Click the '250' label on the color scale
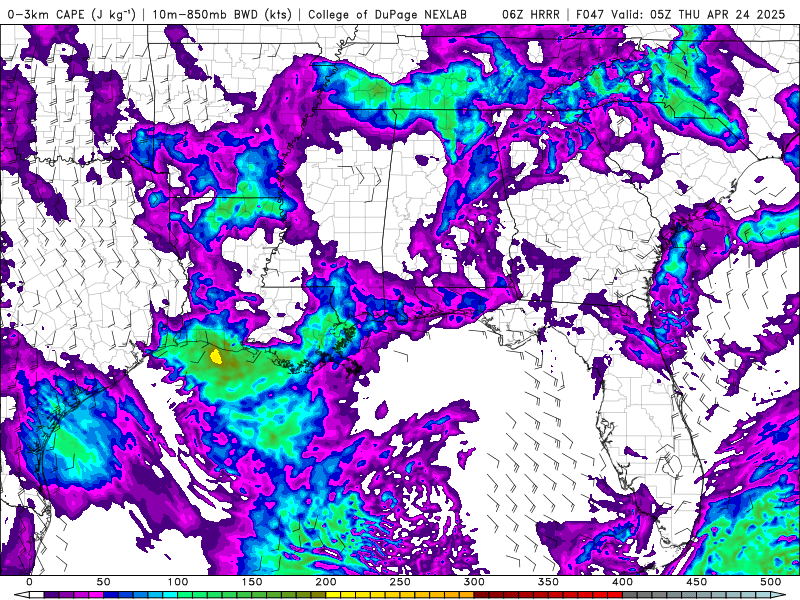800x600 pixels. point(400,582)
